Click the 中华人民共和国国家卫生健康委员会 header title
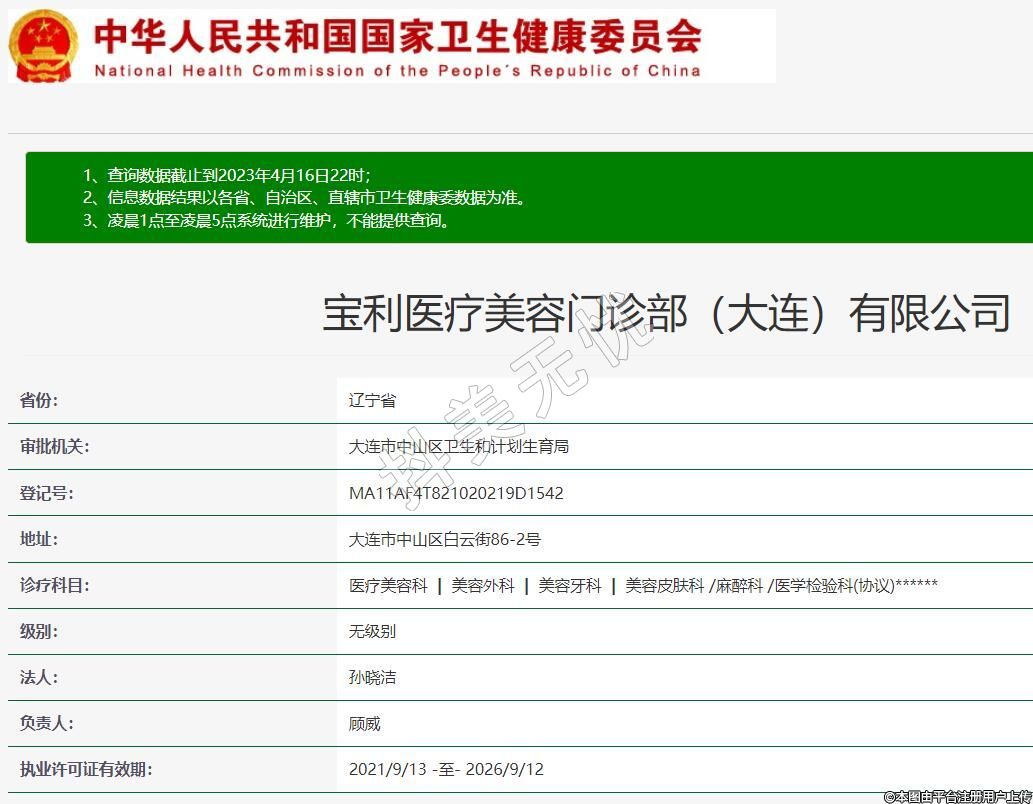 pos(397,36)
